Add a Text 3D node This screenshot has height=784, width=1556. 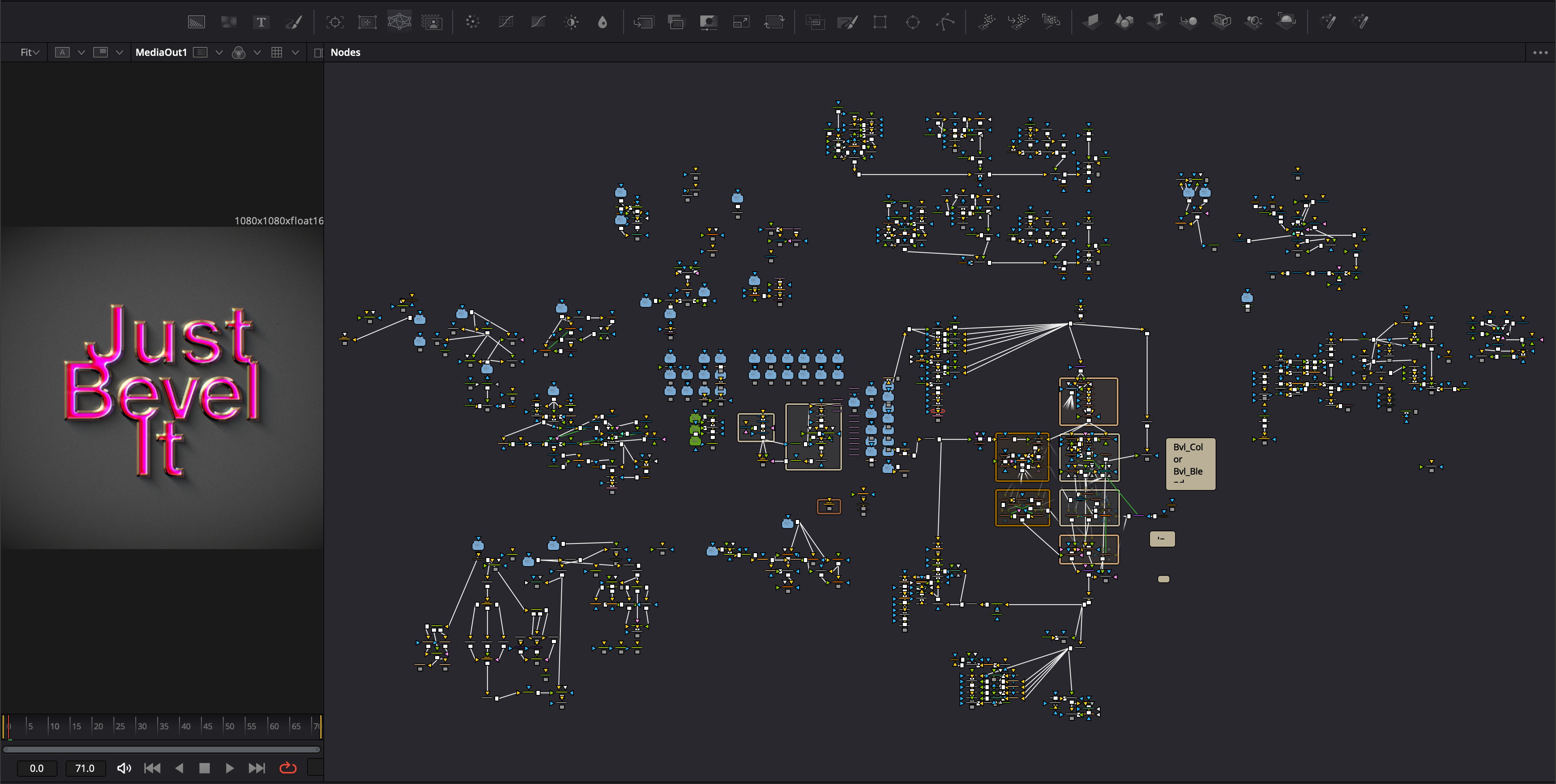1157,22
